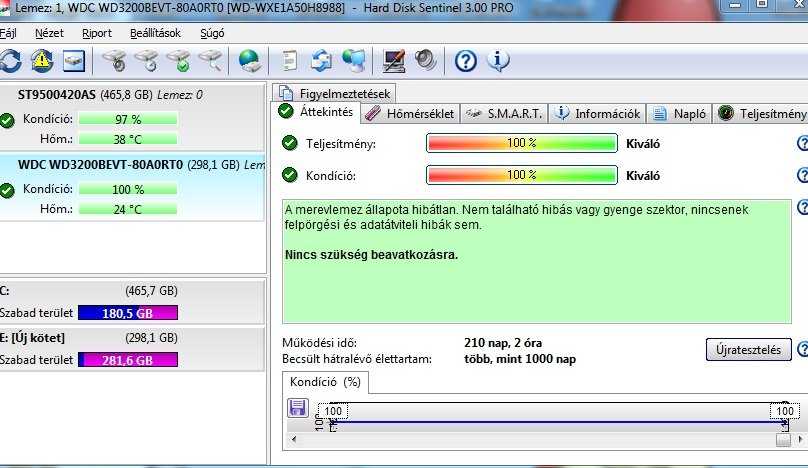Click the hard disk drive toolbar icon
The height and width of the screenshot is (468, 808).
tap(74, 61)
